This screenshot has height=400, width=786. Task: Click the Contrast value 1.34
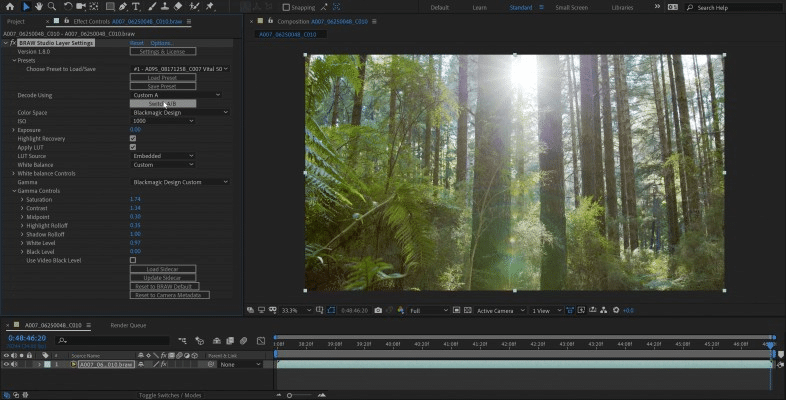click(x=135, y=207)
